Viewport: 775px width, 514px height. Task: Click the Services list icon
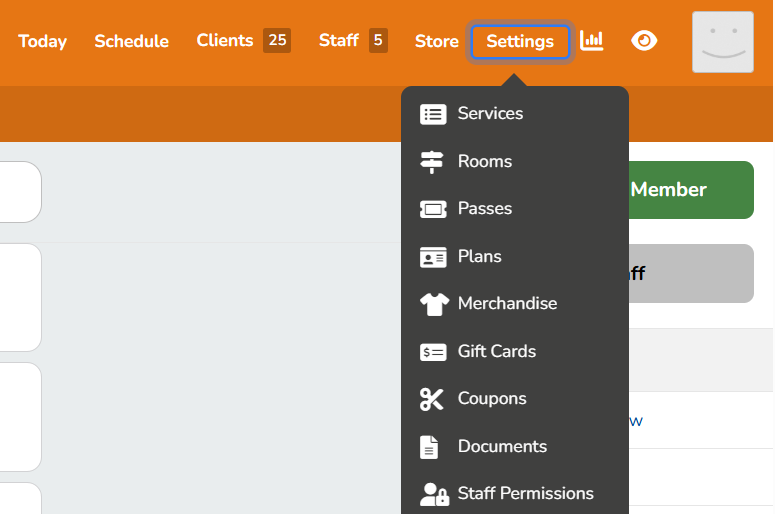coord(432,114)
